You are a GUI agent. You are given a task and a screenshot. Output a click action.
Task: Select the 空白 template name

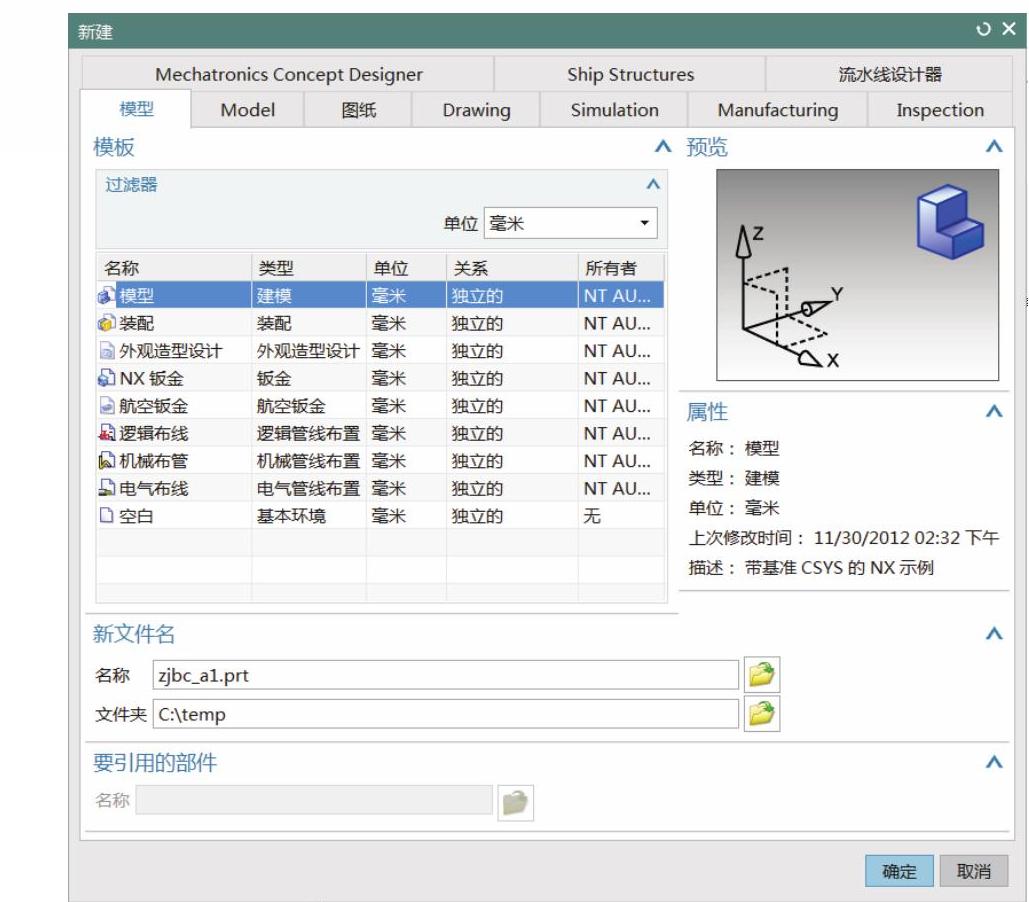point(136,516)
